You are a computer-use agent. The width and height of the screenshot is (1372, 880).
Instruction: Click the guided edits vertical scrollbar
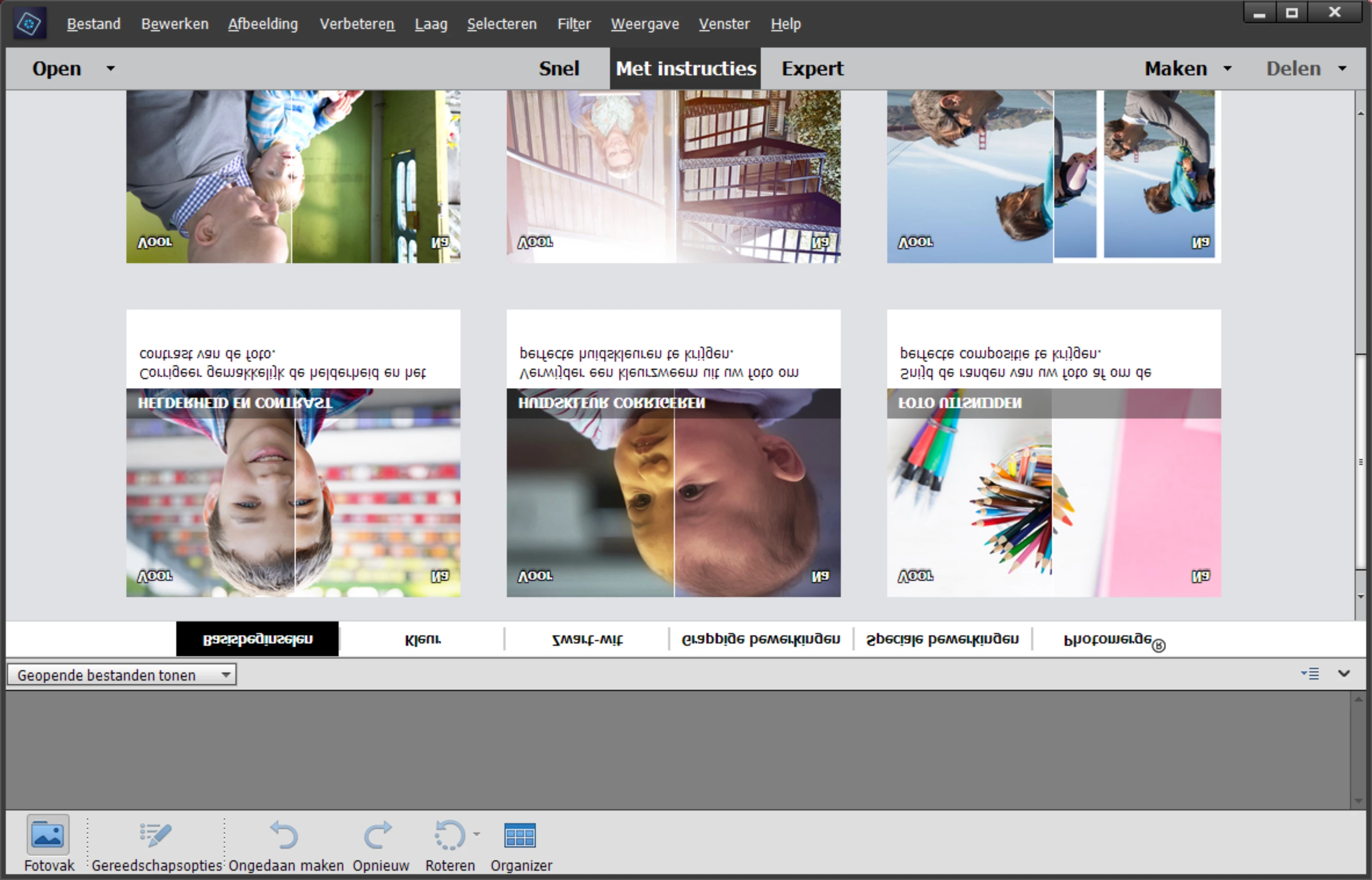point(1360,462)
